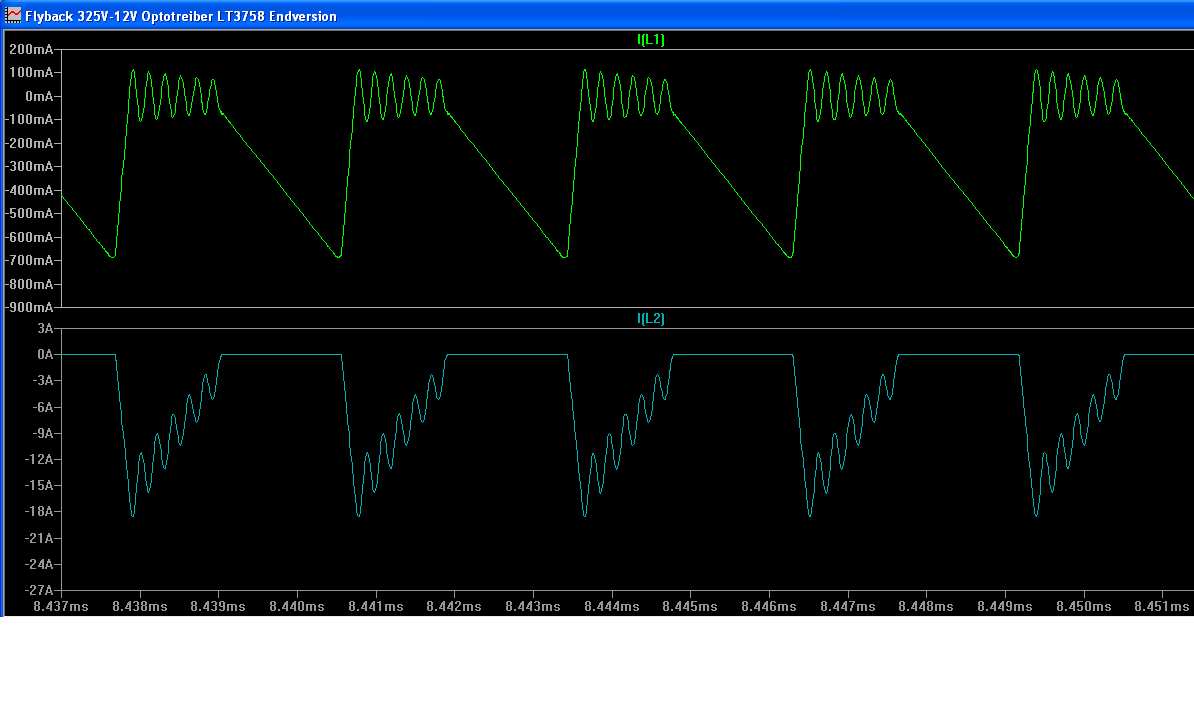Click the 8.437ms time axis label
Image resolution: width=1194 pixels, height=720 pixels.
(x=61, y=606)
